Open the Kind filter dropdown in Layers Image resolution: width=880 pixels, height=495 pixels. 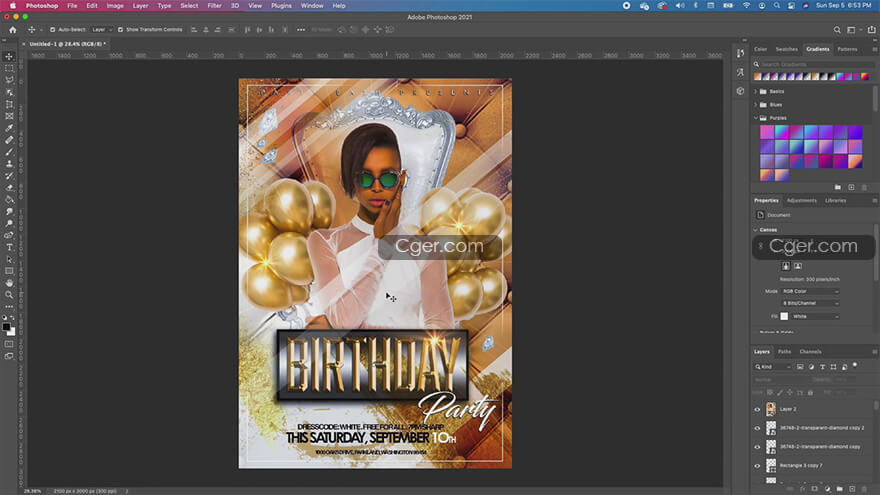pos(774,367)
